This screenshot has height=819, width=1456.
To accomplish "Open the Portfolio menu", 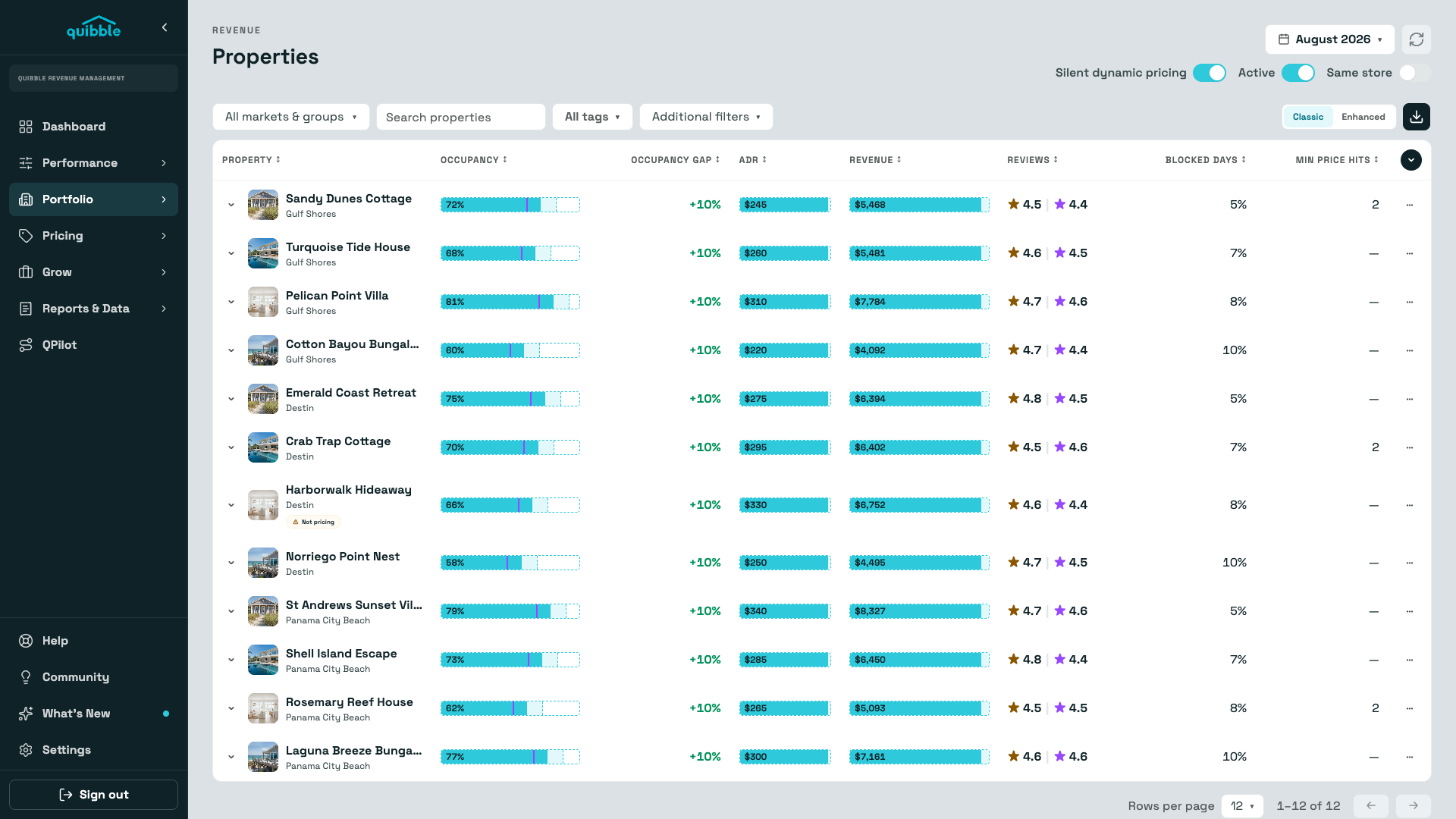I will (x=93, y=199).
